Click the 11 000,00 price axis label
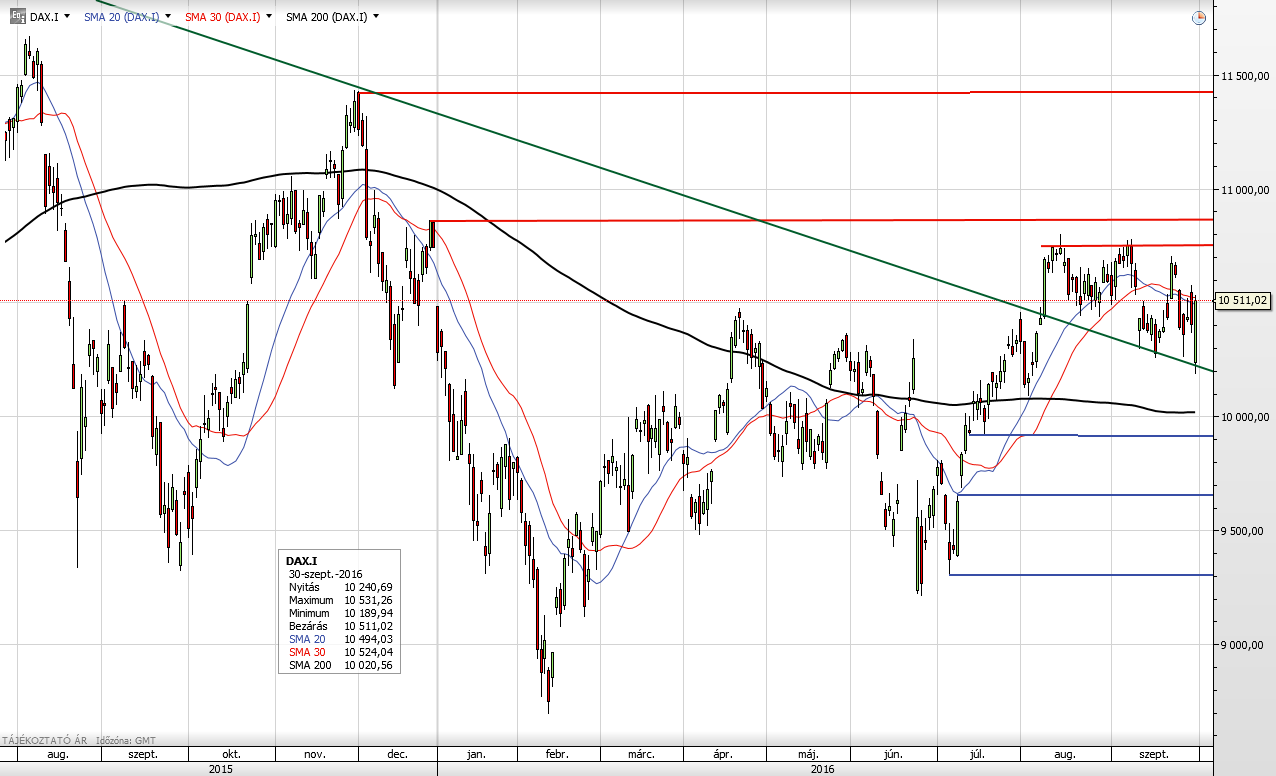 [x=1244, y=190]
